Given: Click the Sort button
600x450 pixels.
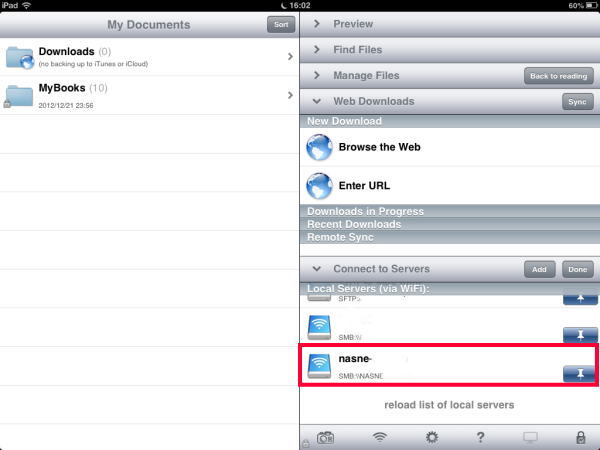Looking at the screenshot, I should click(281, 24).
